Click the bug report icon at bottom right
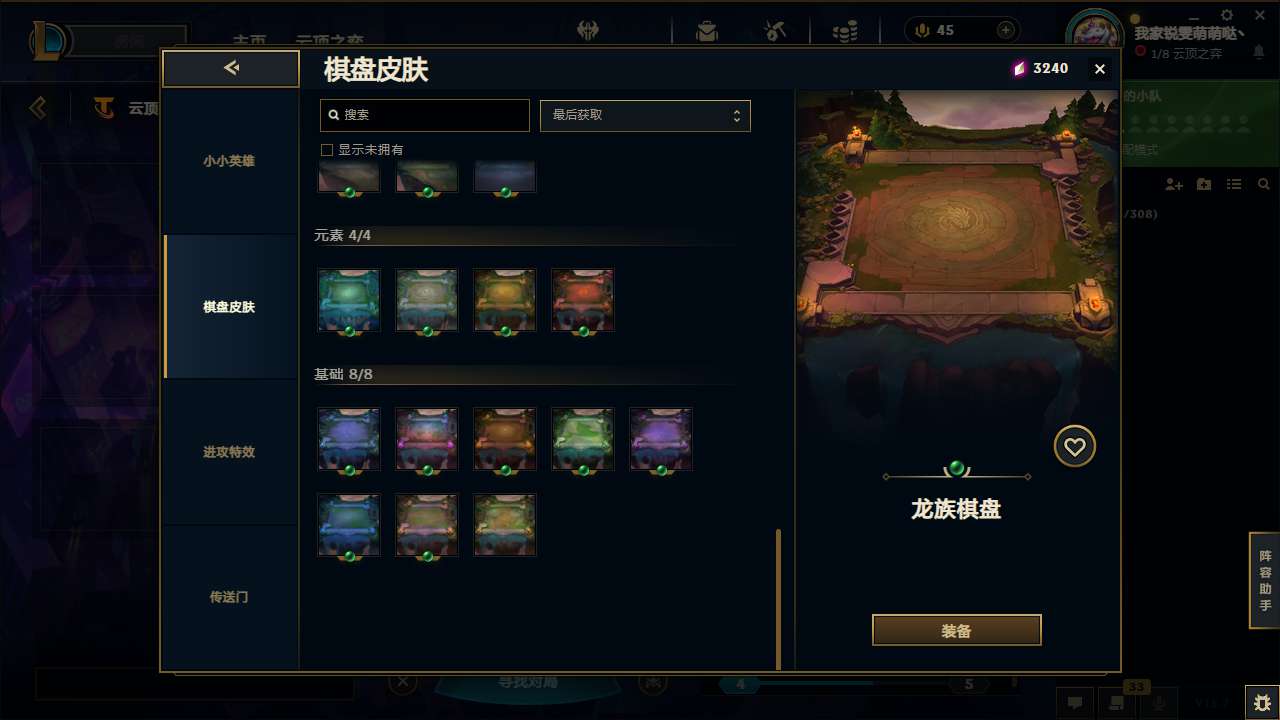 coord(1262,702)
